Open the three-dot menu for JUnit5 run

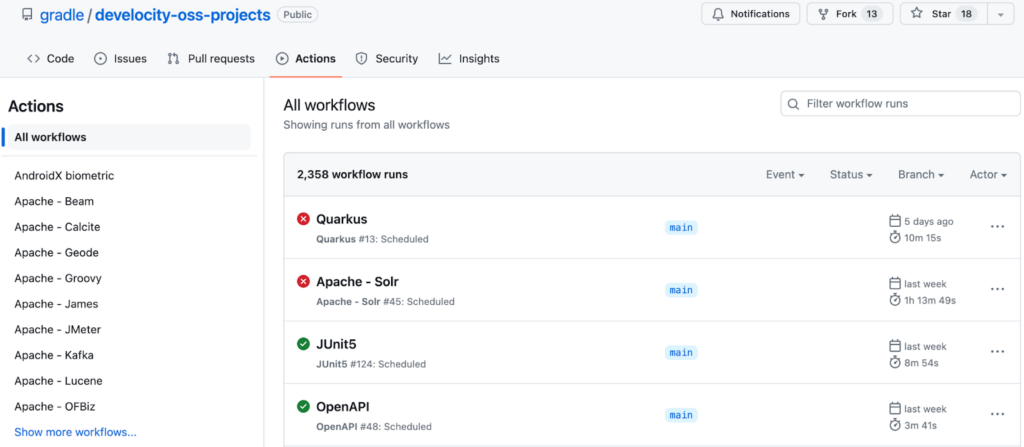tap(997, 352)
